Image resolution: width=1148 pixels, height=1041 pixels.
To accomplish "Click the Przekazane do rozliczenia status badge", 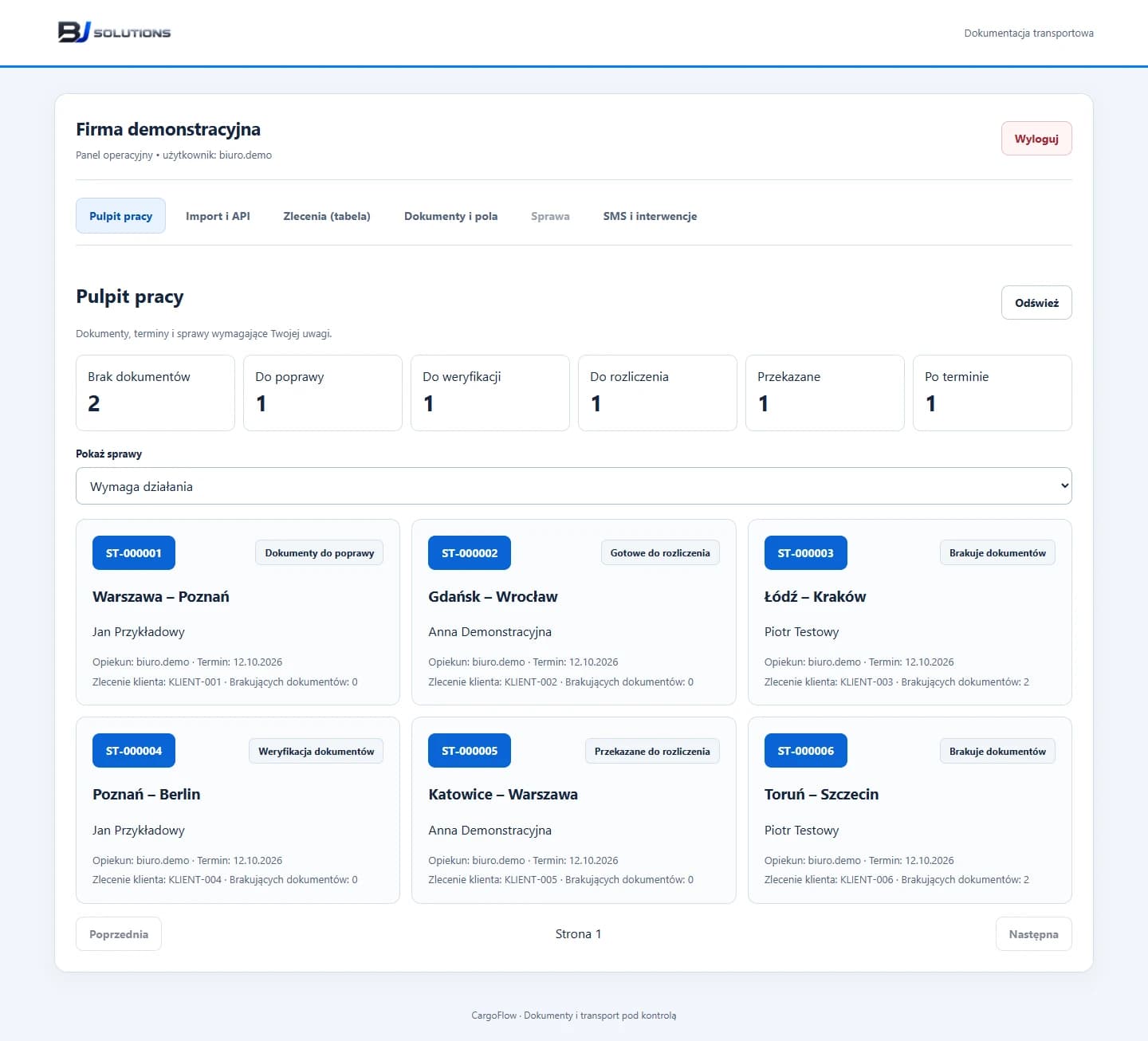I will point(652,751).
